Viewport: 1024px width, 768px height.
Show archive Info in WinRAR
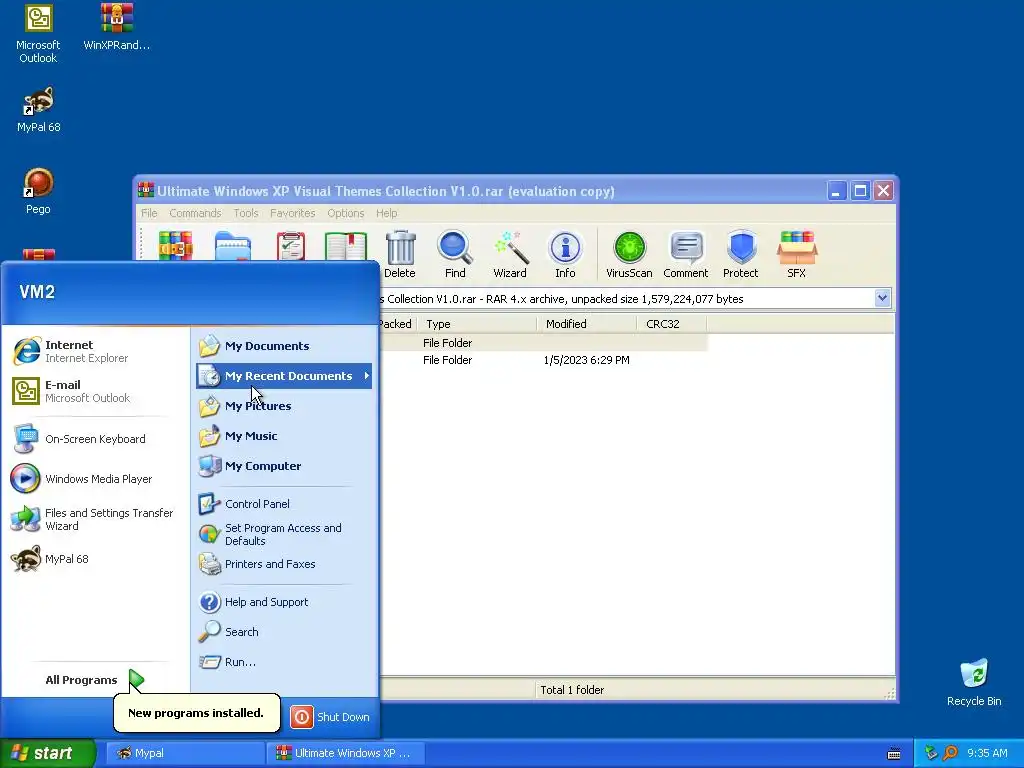tap(565, 254)
